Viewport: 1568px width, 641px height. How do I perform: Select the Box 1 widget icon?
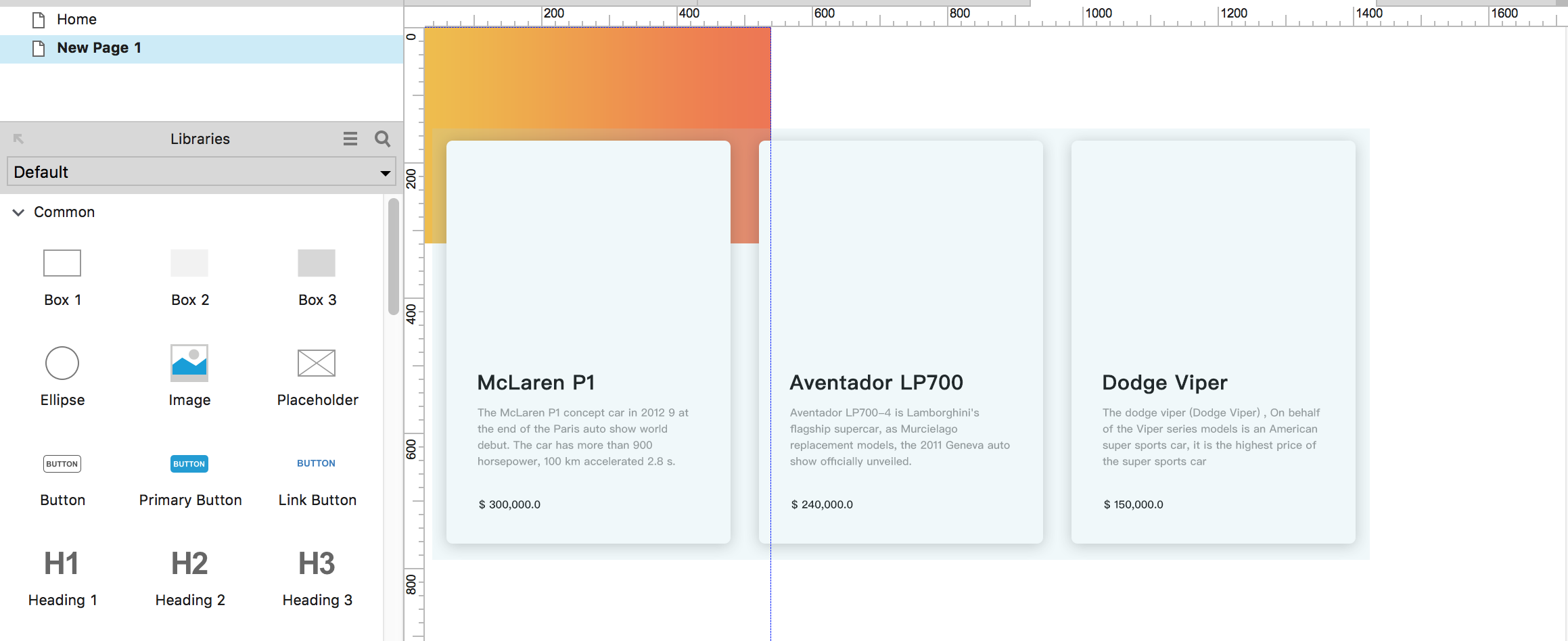click(62, 263)
